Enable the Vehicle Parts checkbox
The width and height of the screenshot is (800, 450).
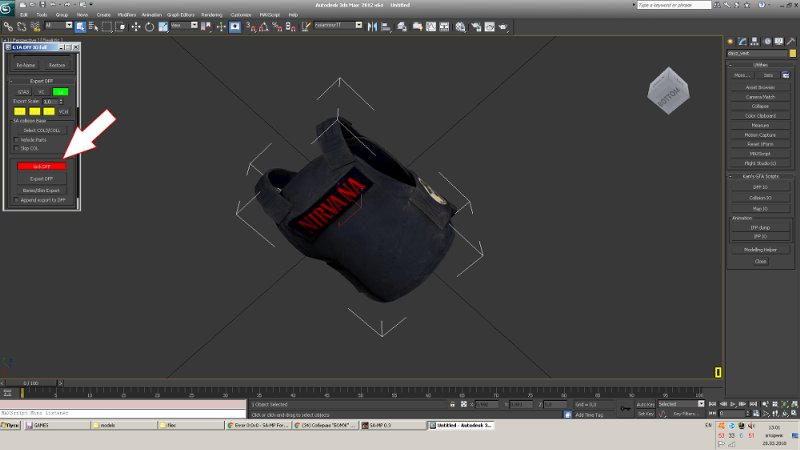pyautogui.click(x=16, y=139)
